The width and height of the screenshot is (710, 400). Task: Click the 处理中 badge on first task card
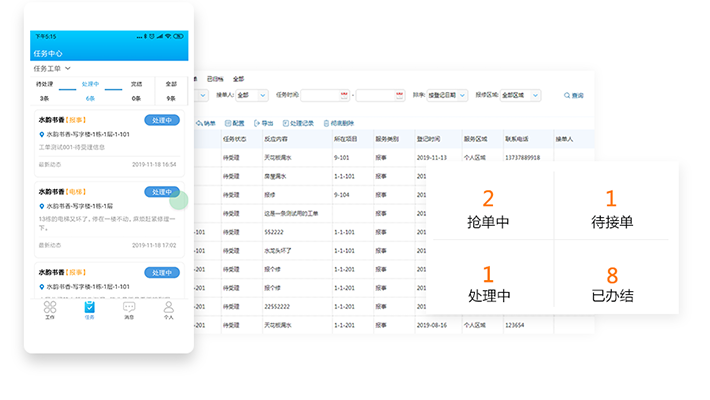coord(161,120)
